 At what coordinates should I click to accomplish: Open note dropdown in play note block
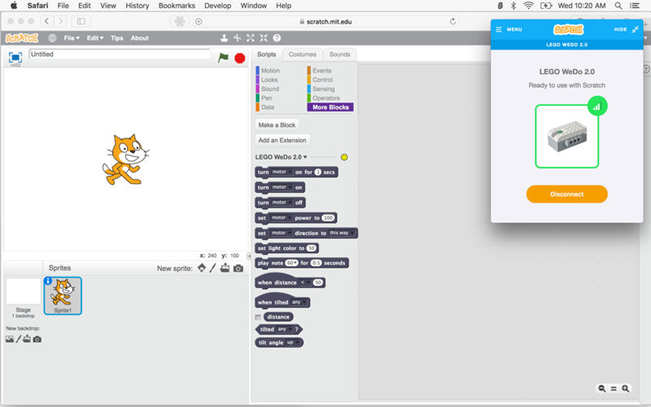(x=292, y=263)
